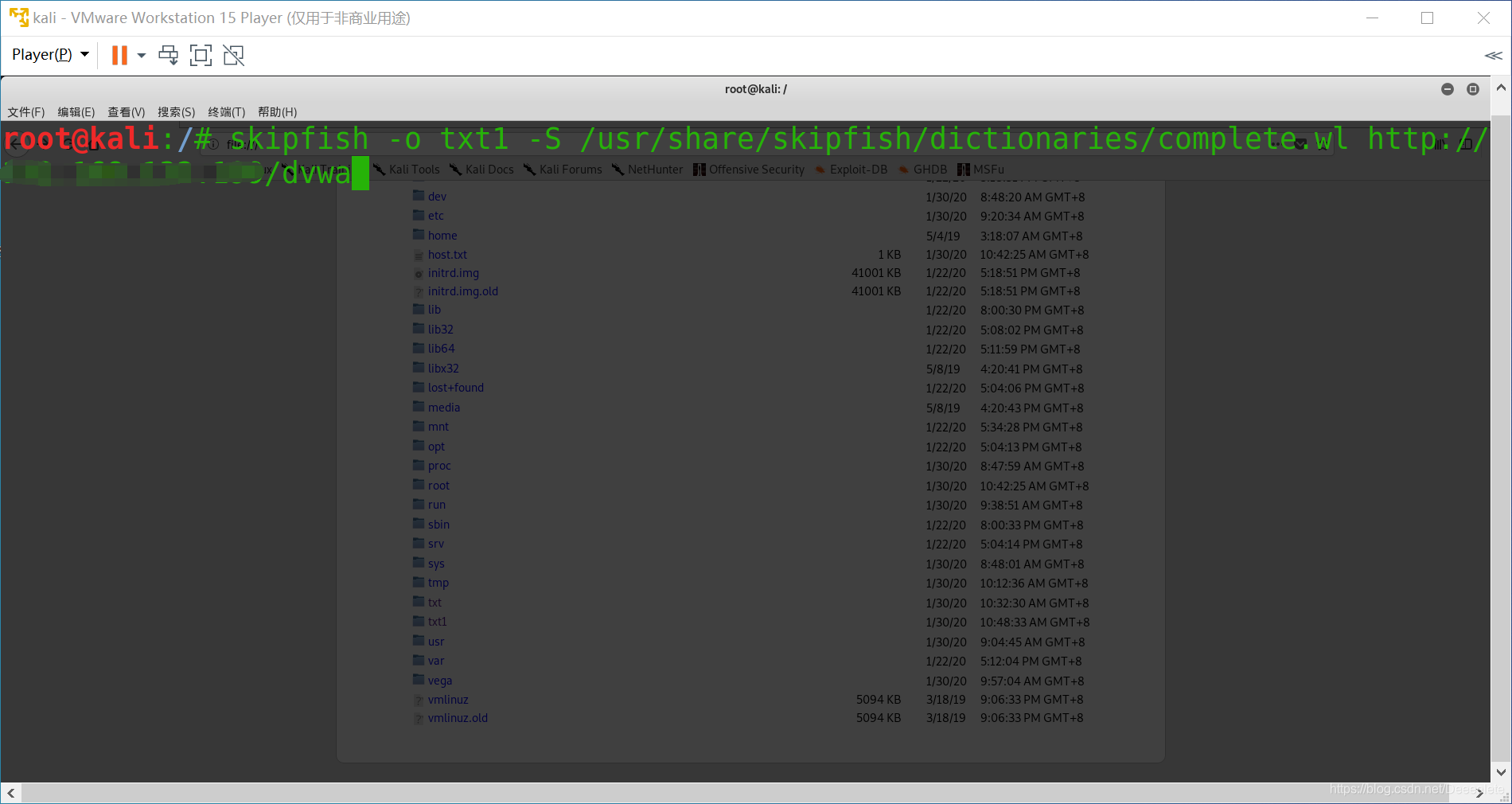Open the 文件(F) terminal menu
This screenshot has height=804, width=1512.
(26, 112)
